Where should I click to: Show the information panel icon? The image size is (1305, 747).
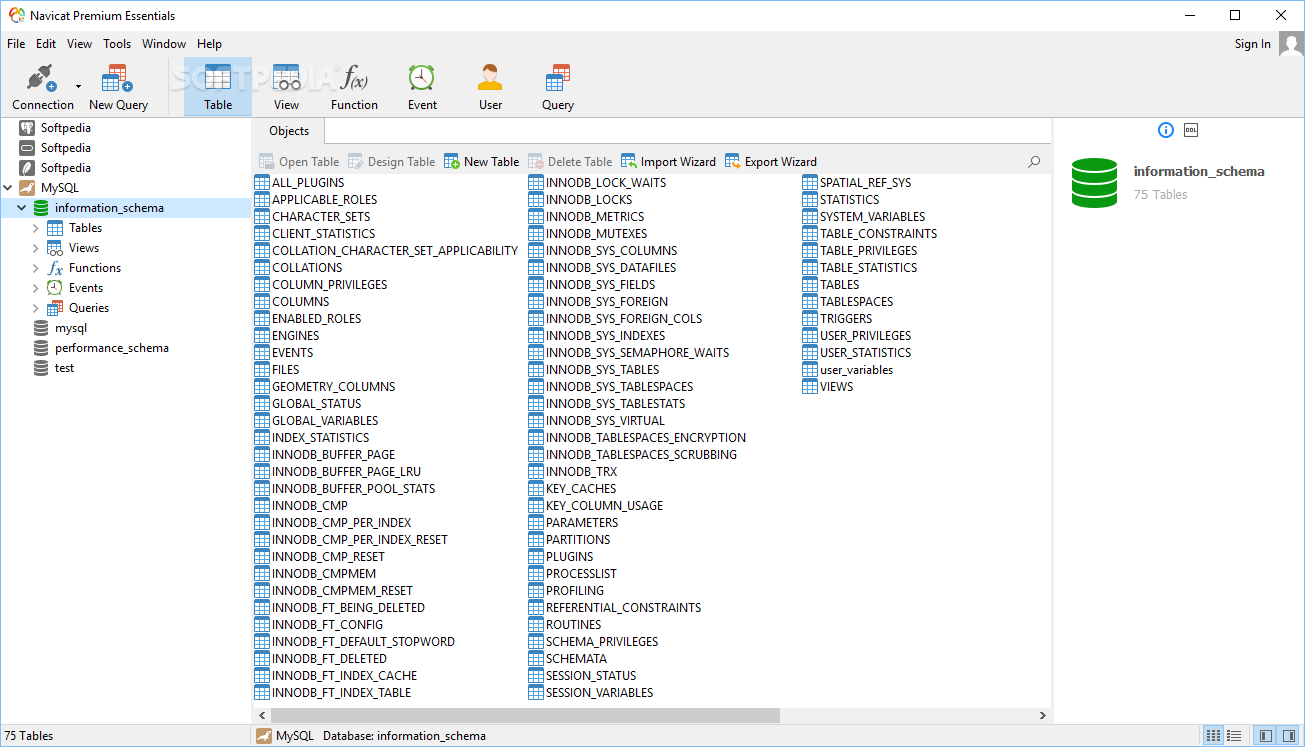[x=1165, y=130]
